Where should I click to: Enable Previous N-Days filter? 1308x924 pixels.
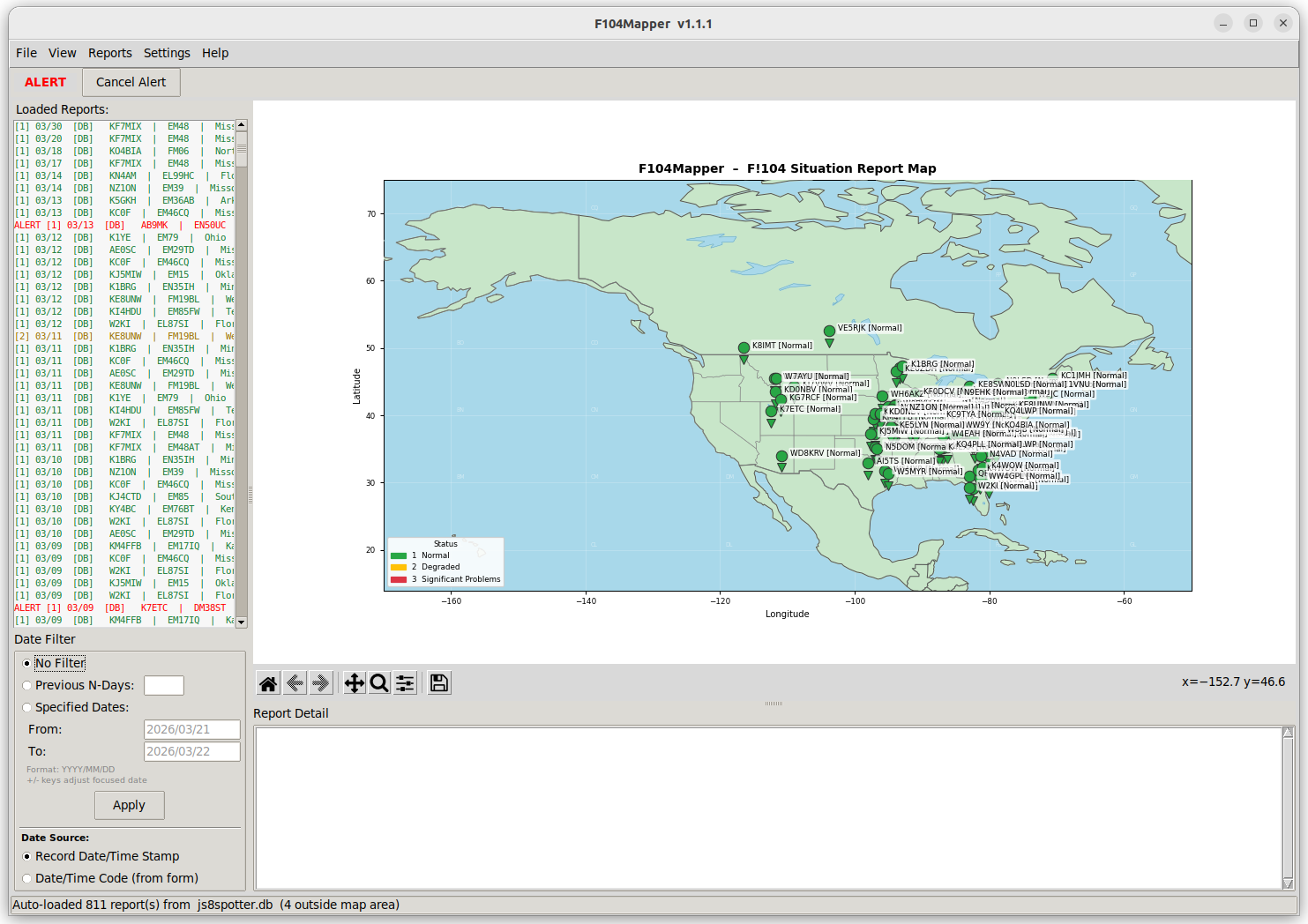tap(27, 686)
